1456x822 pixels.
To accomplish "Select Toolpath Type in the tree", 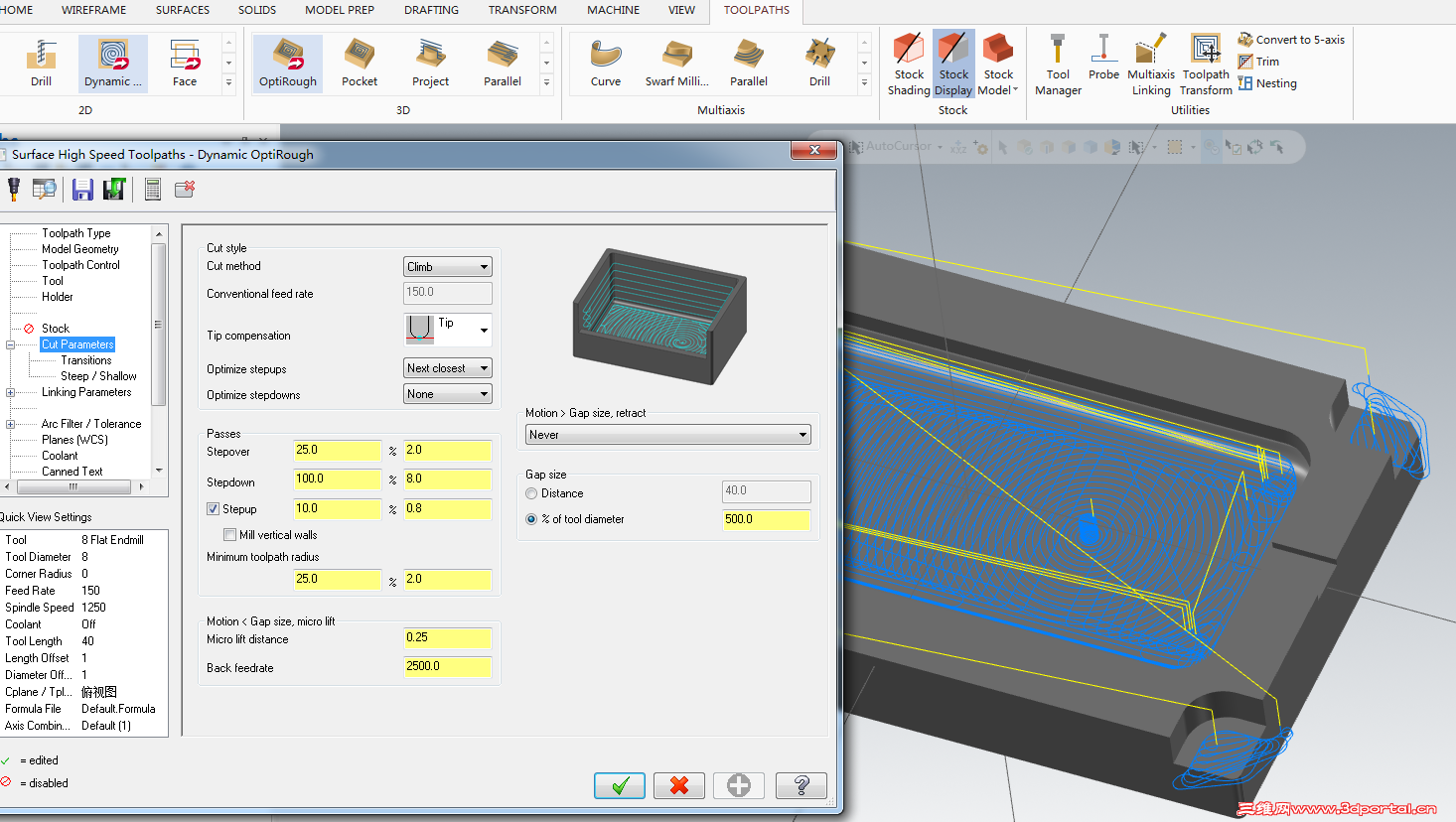I will coord(76,233).
